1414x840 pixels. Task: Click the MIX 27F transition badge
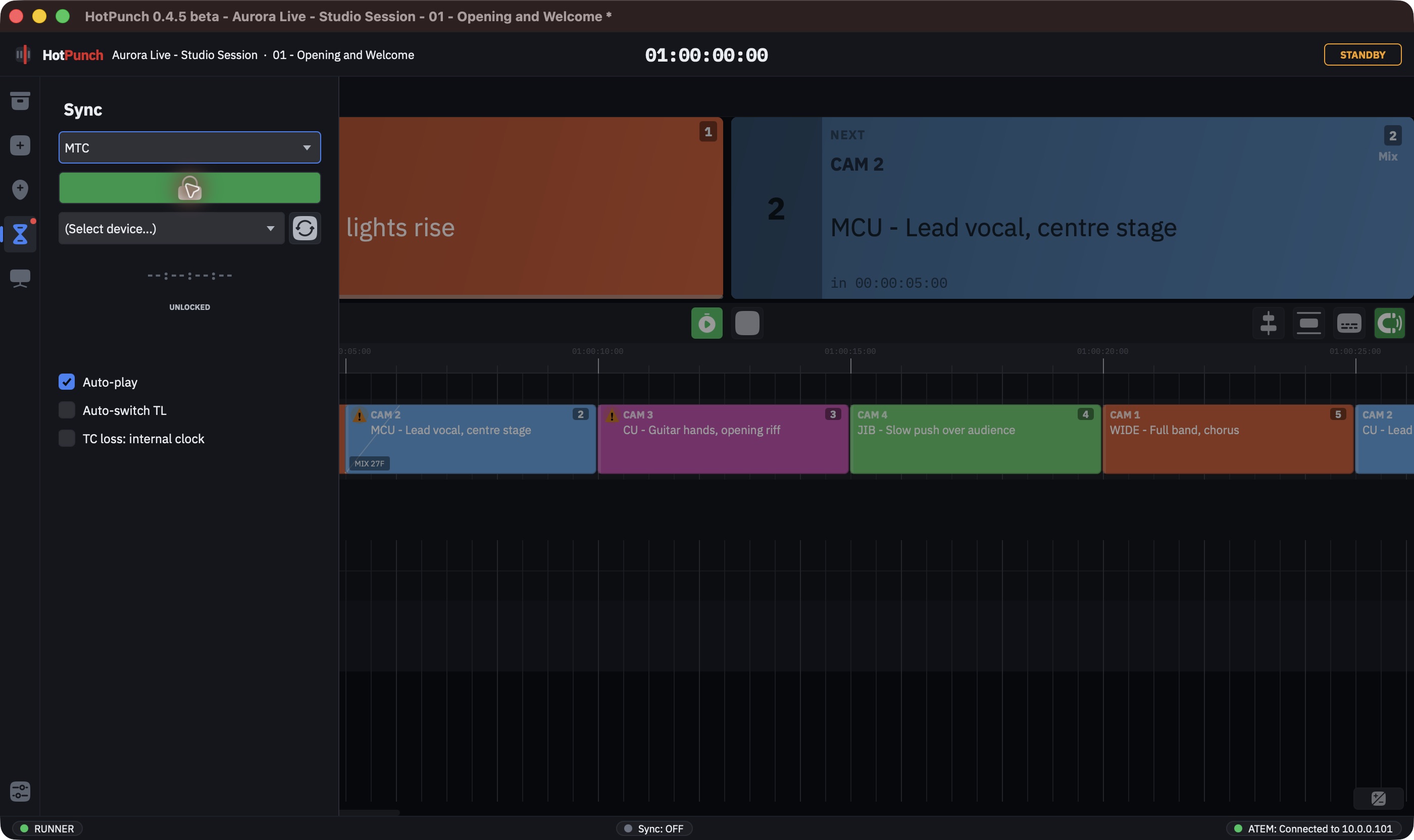tap(369, 463)
